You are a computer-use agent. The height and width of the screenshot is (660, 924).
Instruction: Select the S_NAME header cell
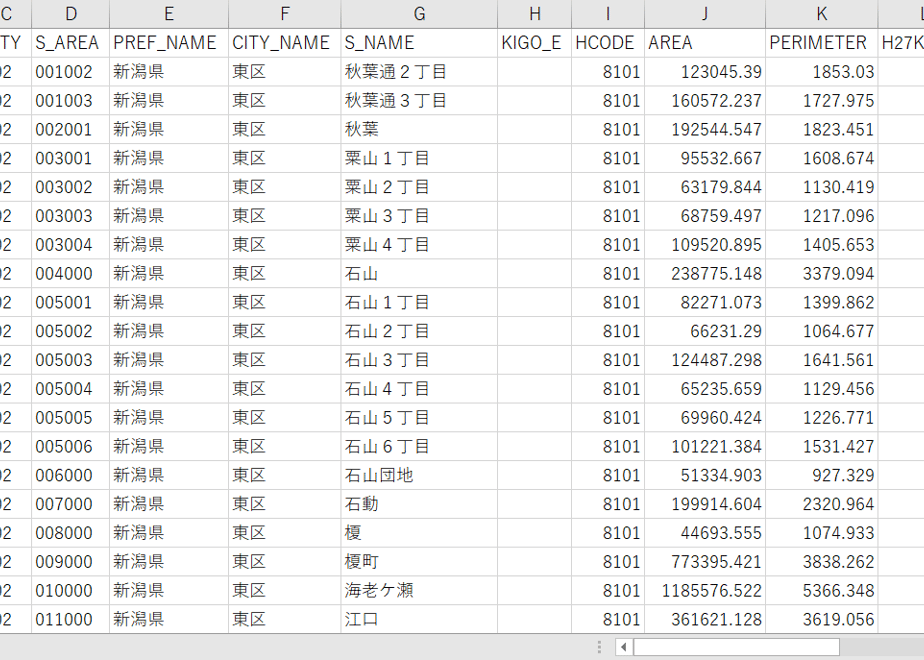(419, 43)
